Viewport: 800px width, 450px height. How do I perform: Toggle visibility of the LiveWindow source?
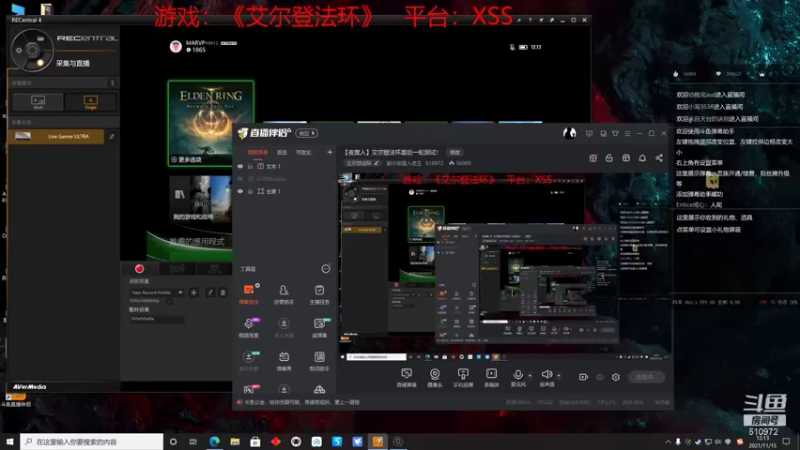click(240, 179)
